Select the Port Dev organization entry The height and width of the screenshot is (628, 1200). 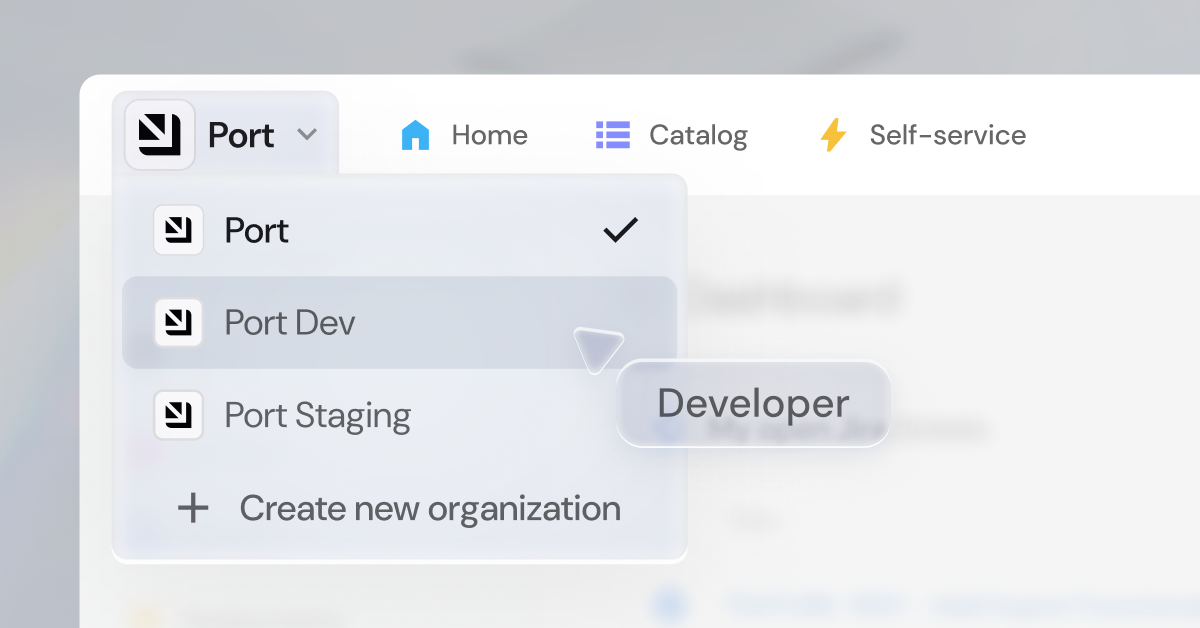(289, 322)
